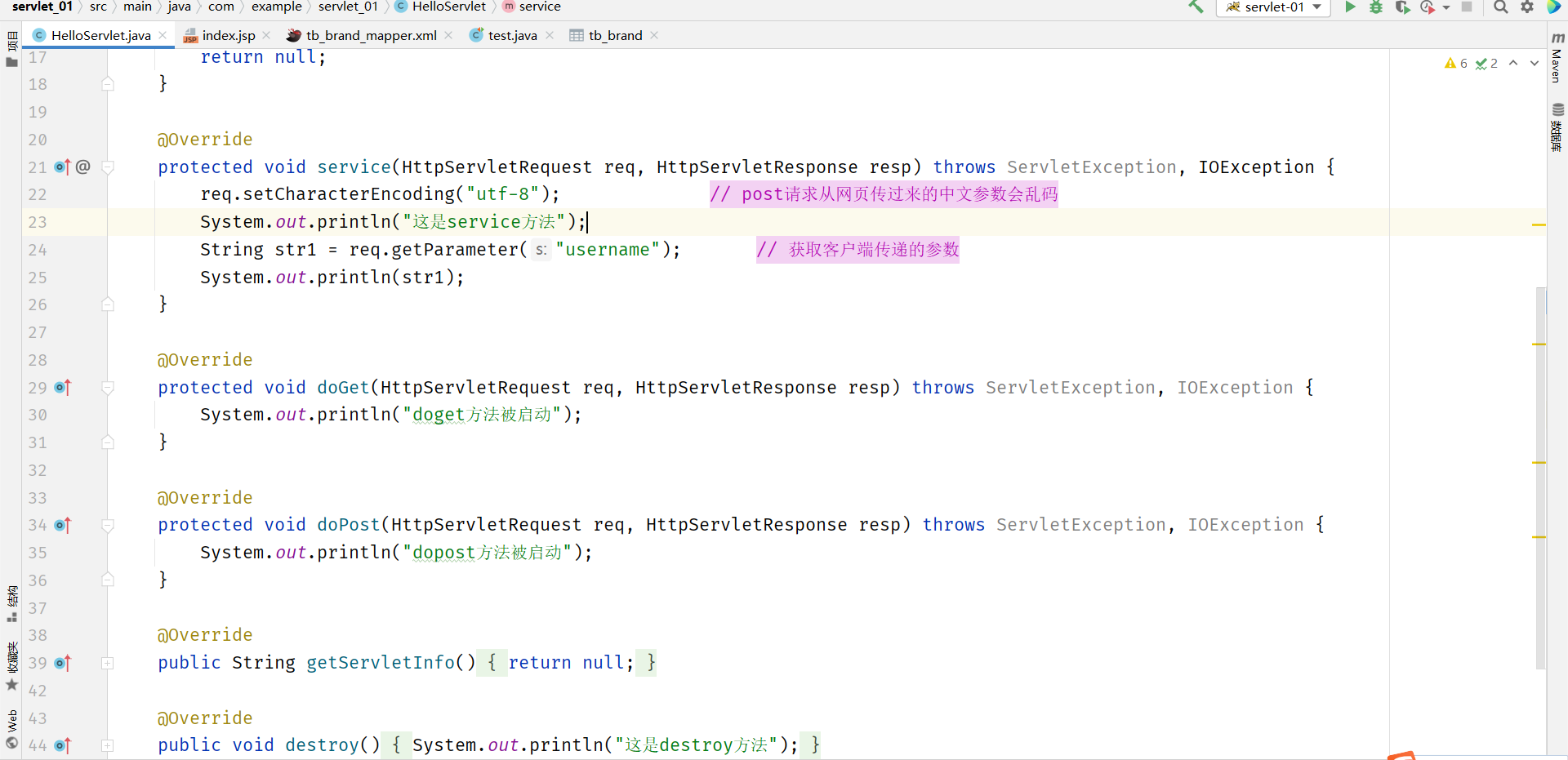1568x760 pixels.
Task: Open the IDE Settings gear
Action: [1526, 7]
